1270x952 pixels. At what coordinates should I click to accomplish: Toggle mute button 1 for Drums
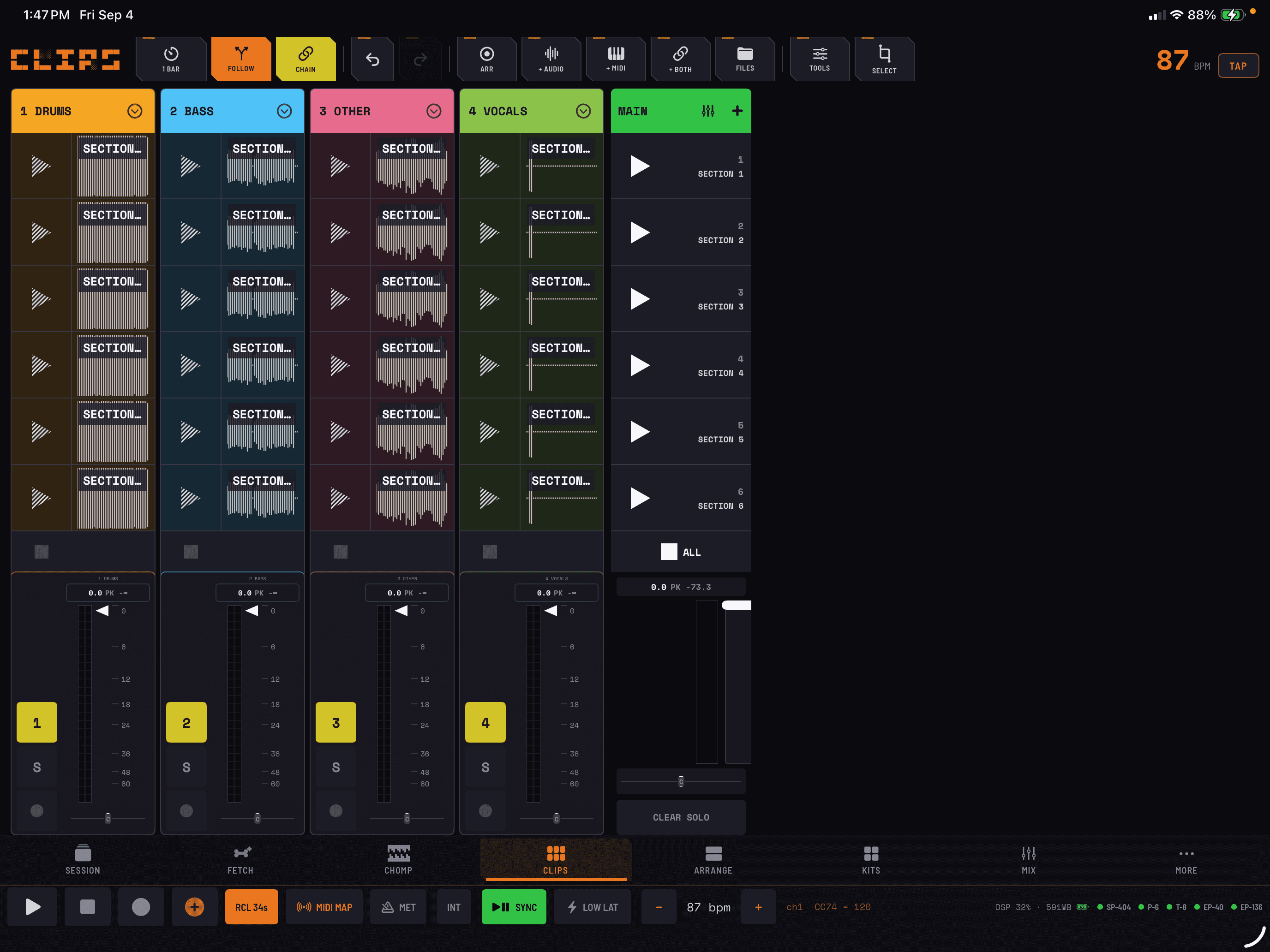37,722
